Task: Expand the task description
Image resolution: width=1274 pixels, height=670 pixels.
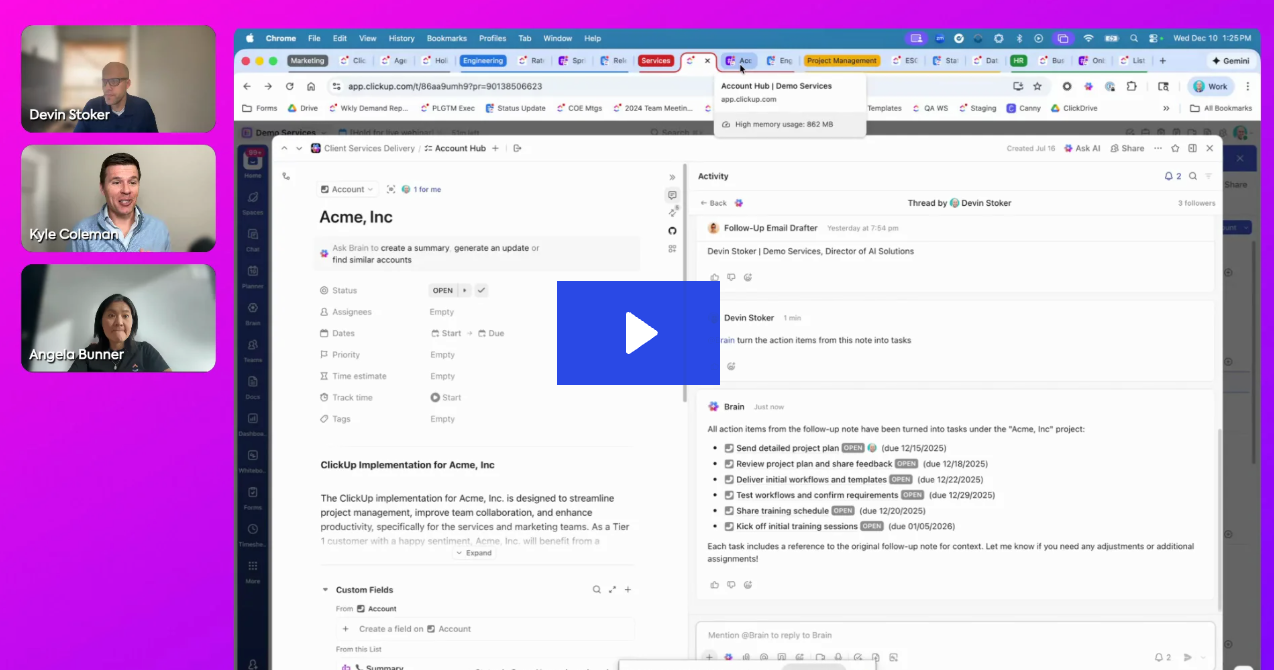Action: 474,553
